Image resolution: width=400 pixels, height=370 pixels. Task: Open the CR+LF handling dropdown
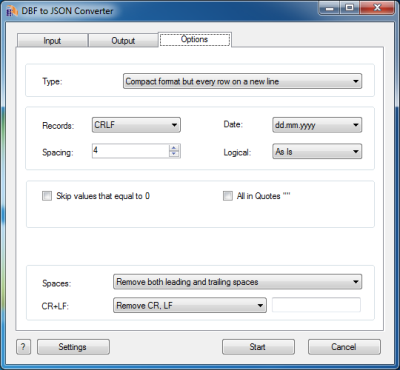point(190,305)
